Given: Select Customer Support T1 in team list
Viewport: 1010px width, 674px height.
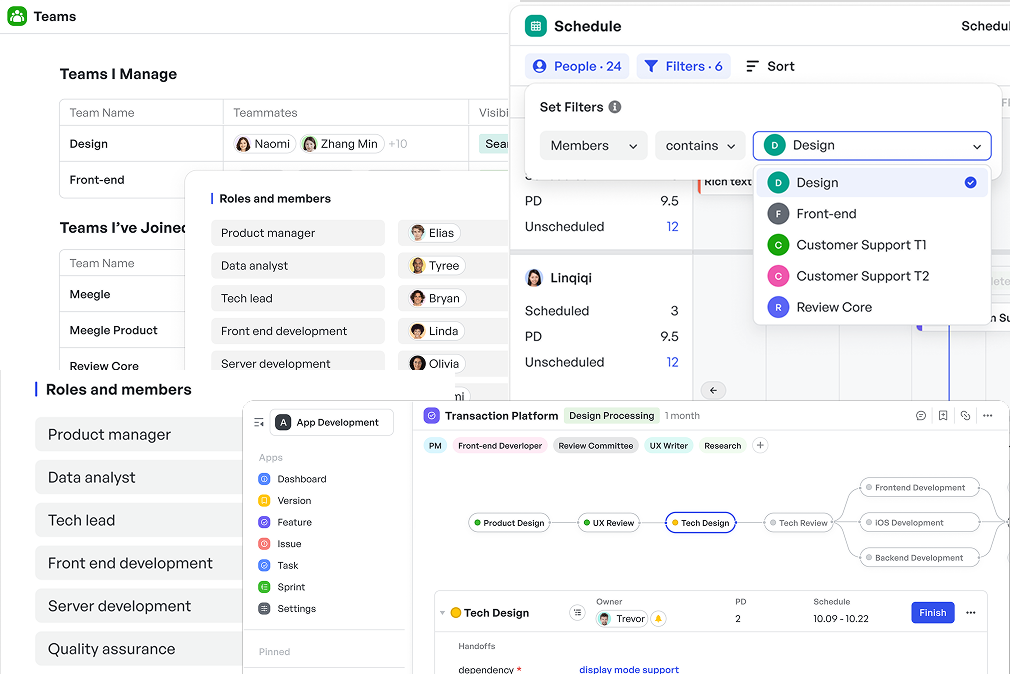Looking at the screenshot, I should coord(861,245).
